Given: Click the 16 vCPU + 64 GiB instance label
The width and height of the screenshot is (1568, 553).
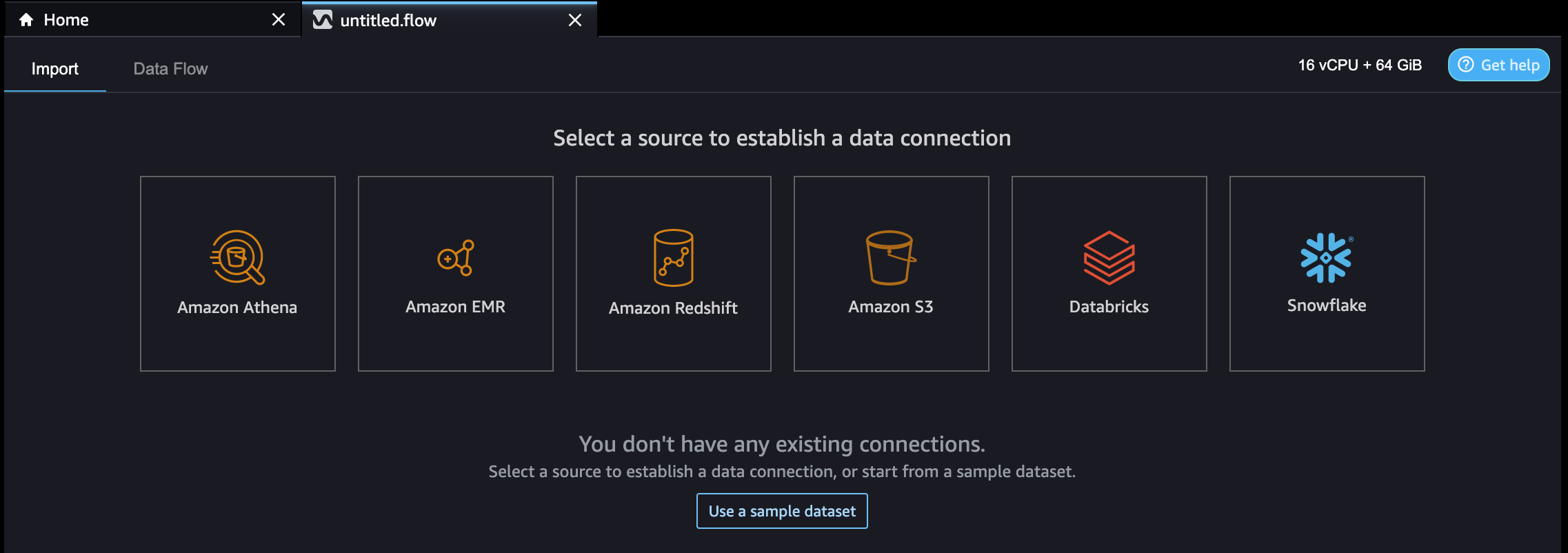Looking at the screenshot, I should click(1358, 65).
